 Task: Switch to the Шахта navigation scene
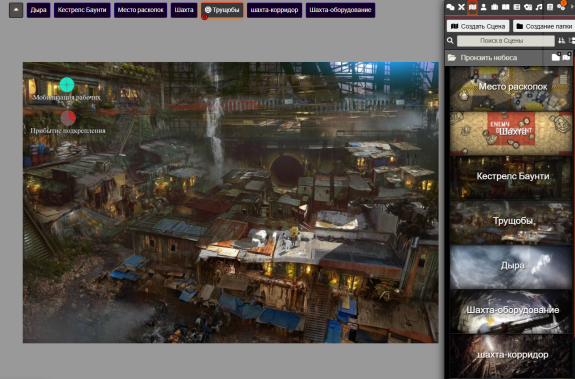tap(184, 10)
